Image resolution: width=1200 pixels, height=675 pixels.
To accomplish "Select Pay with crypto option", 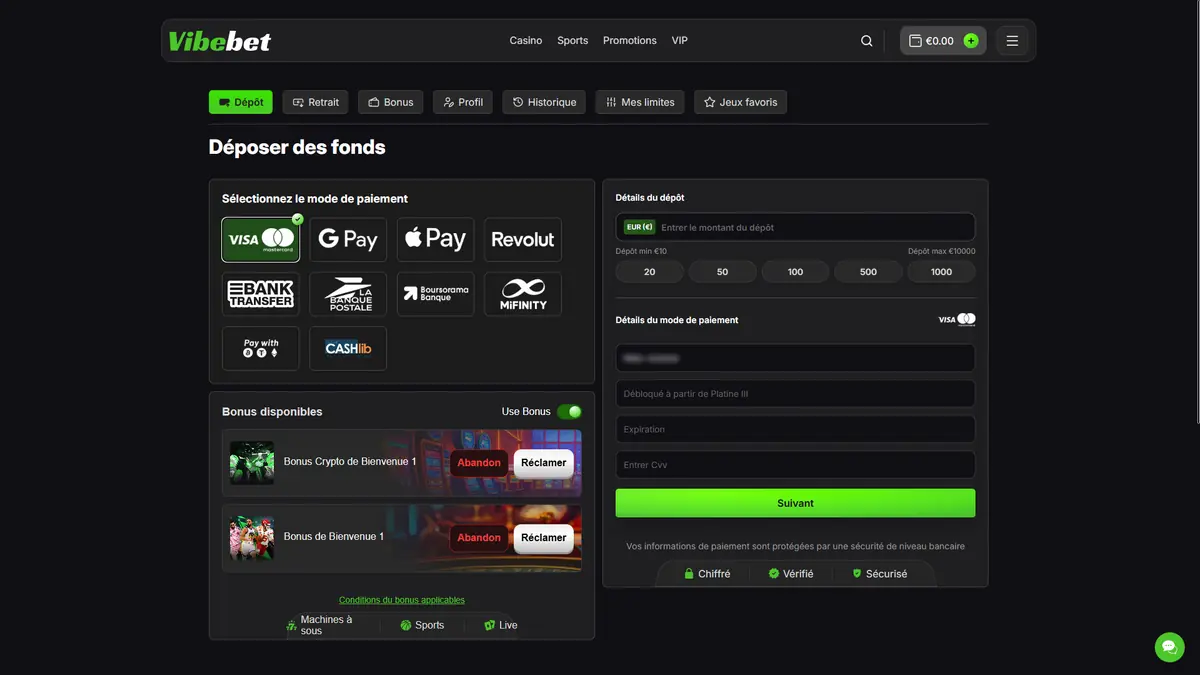I will [x=260, y=348].
